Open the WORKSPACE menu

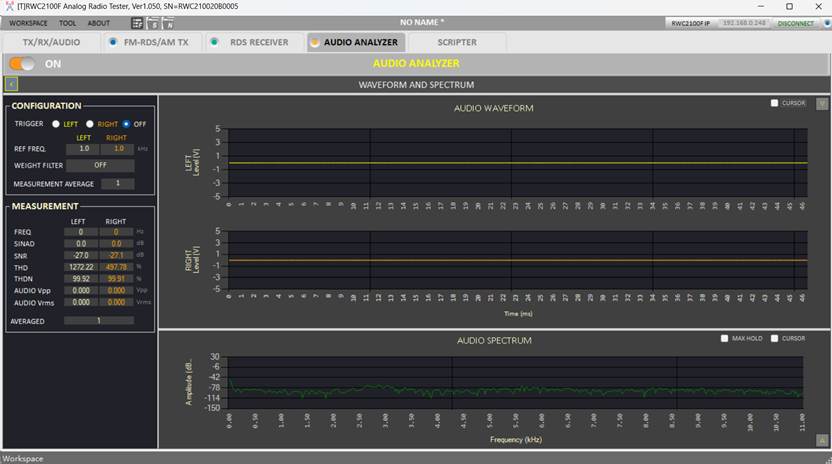(28, 23)
